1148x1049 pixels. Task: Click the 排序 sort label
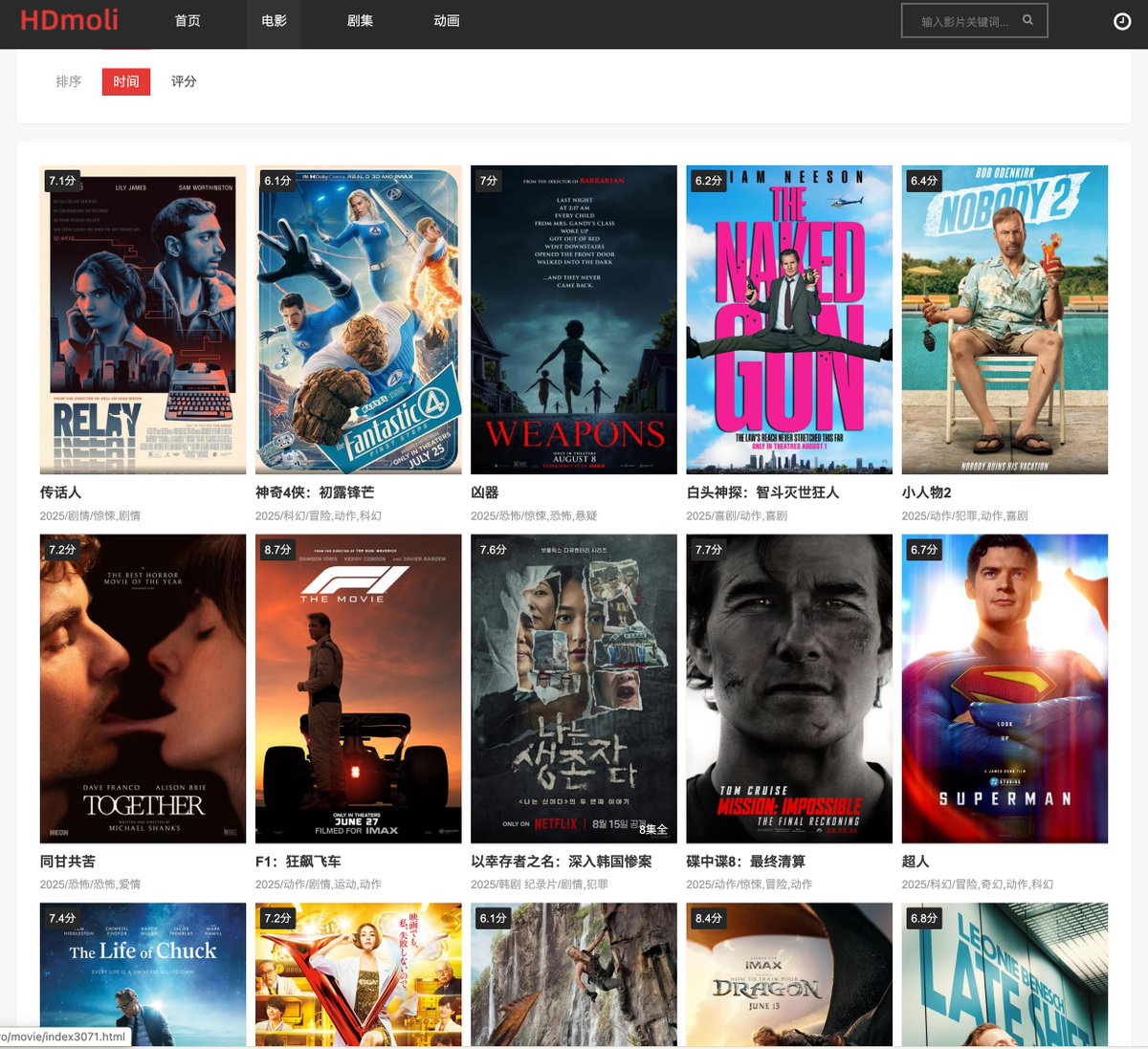coord(69,81)
